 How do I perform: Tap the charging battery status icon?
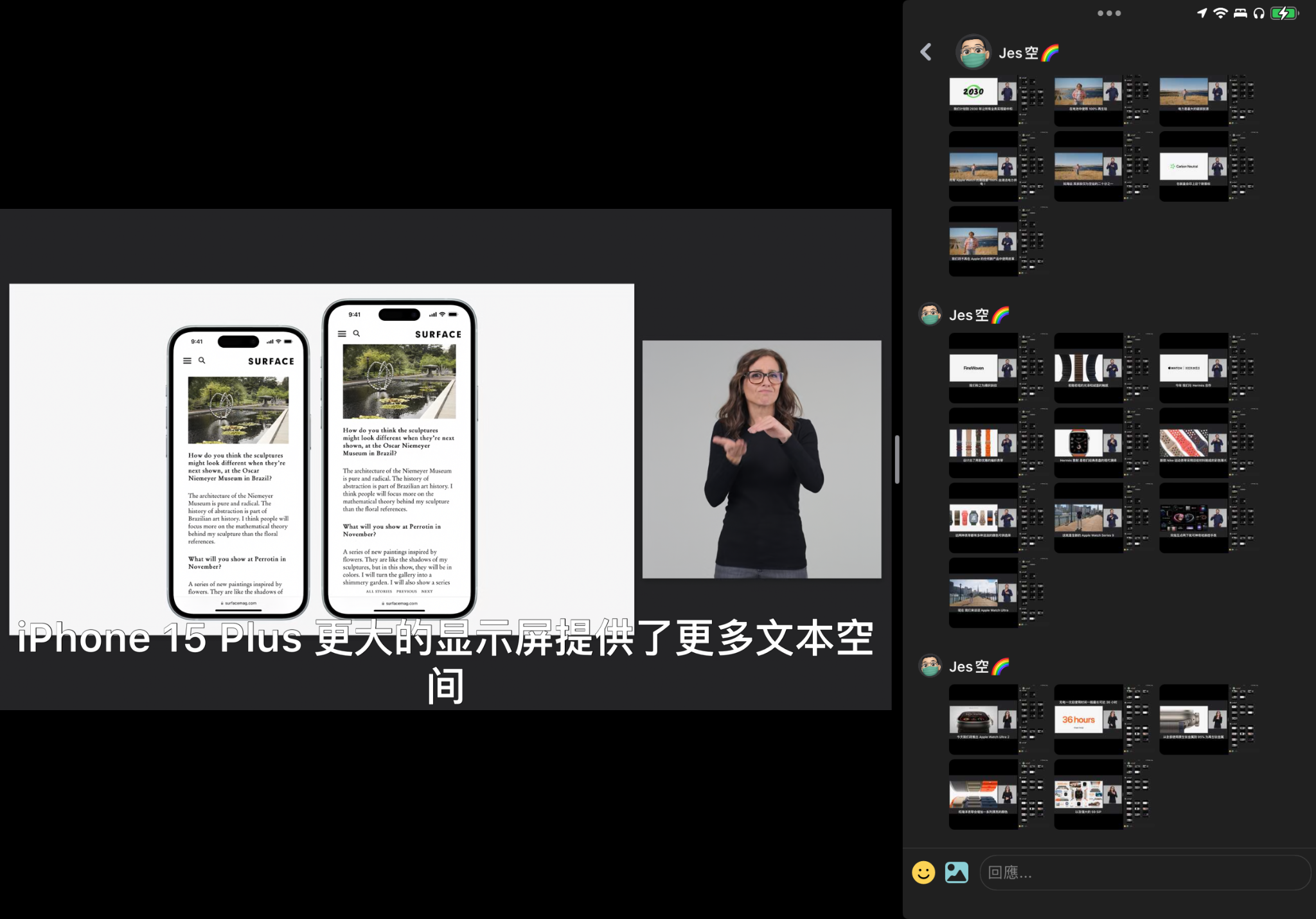(1285, 13)
